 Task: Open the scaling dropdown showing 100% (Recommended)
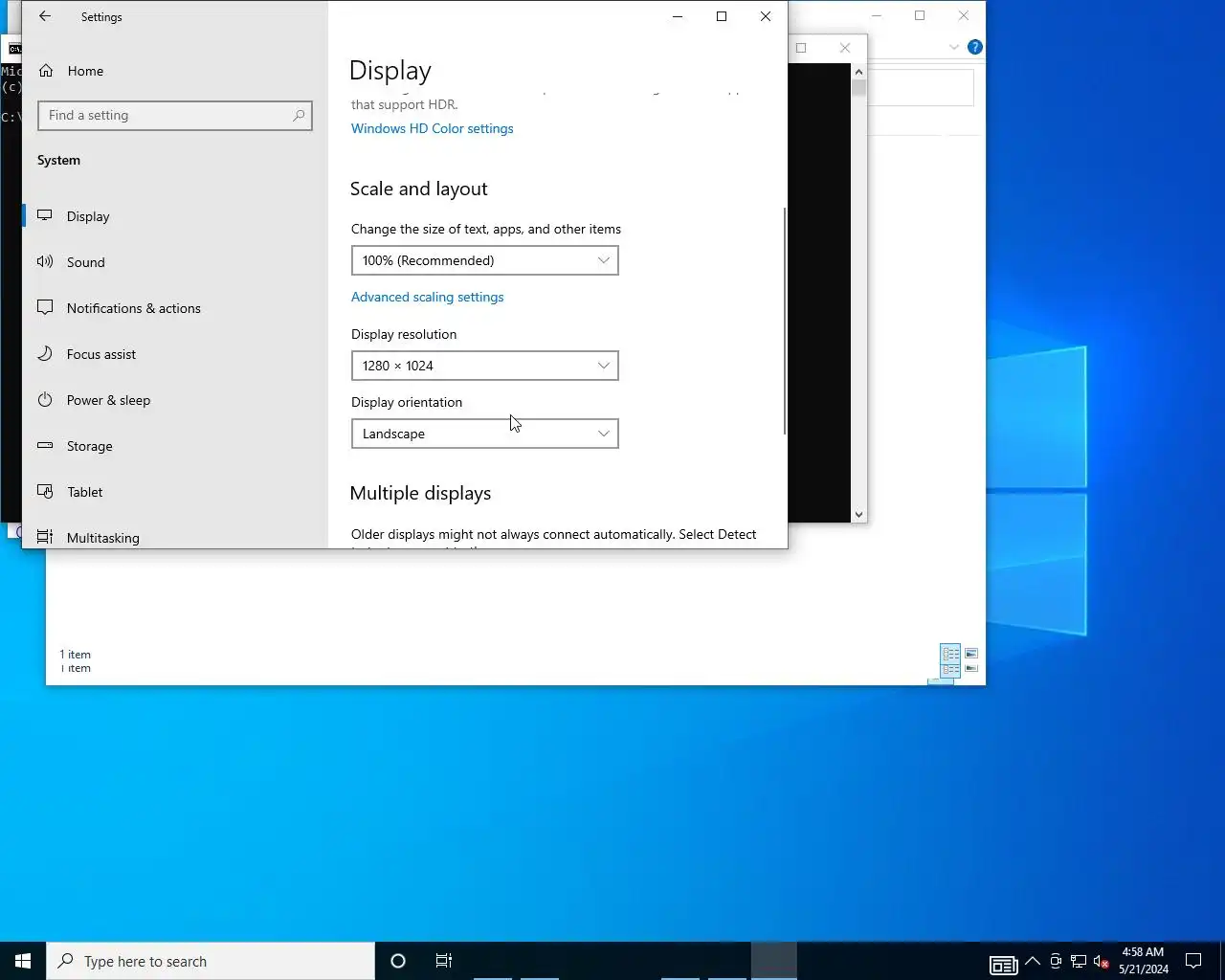pyautogui.click(x=484, y=260)
